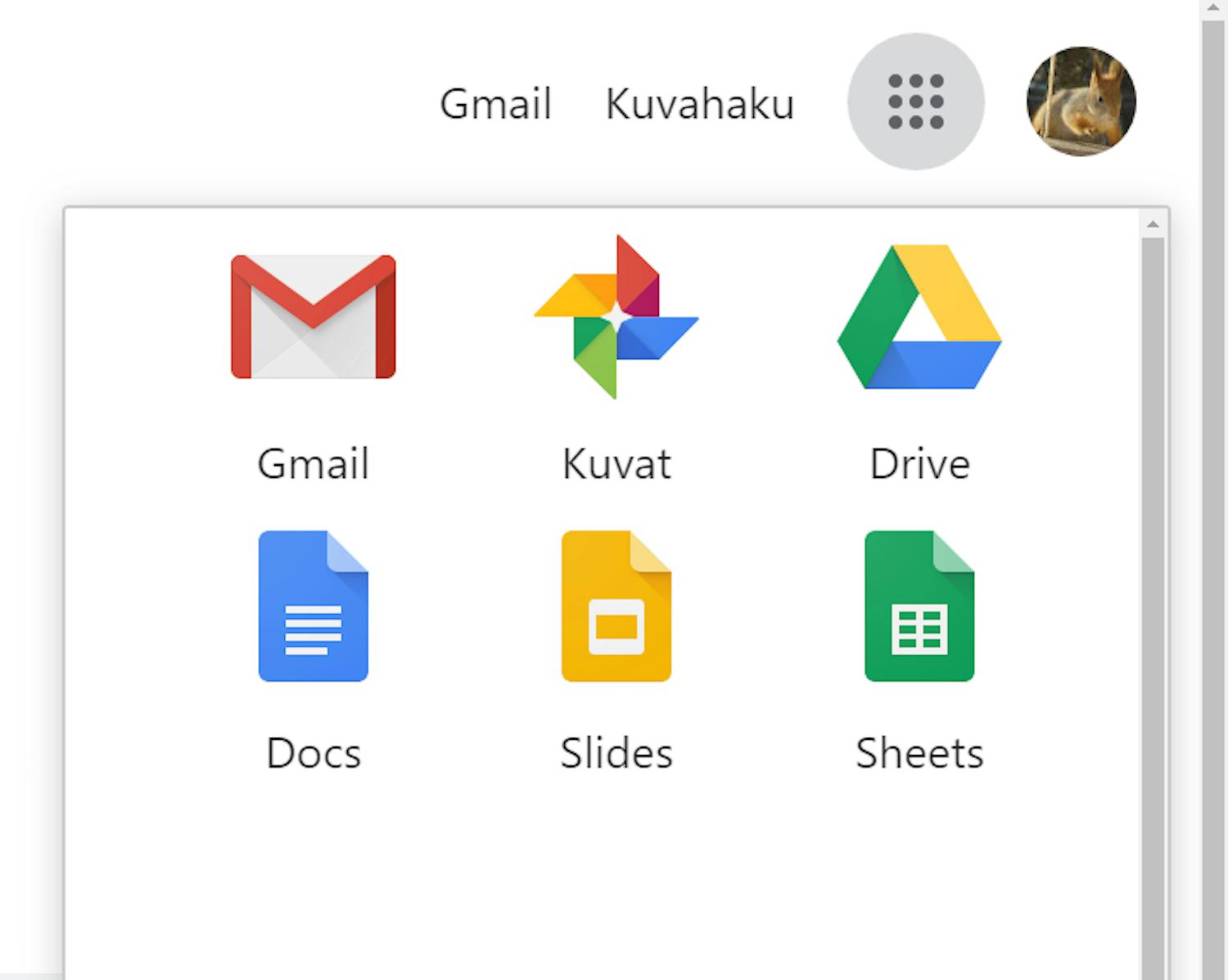Viewport: 1228px width, 980px height.
Task: Launch Google Drive from its icon
Action: tap(919, 317)
